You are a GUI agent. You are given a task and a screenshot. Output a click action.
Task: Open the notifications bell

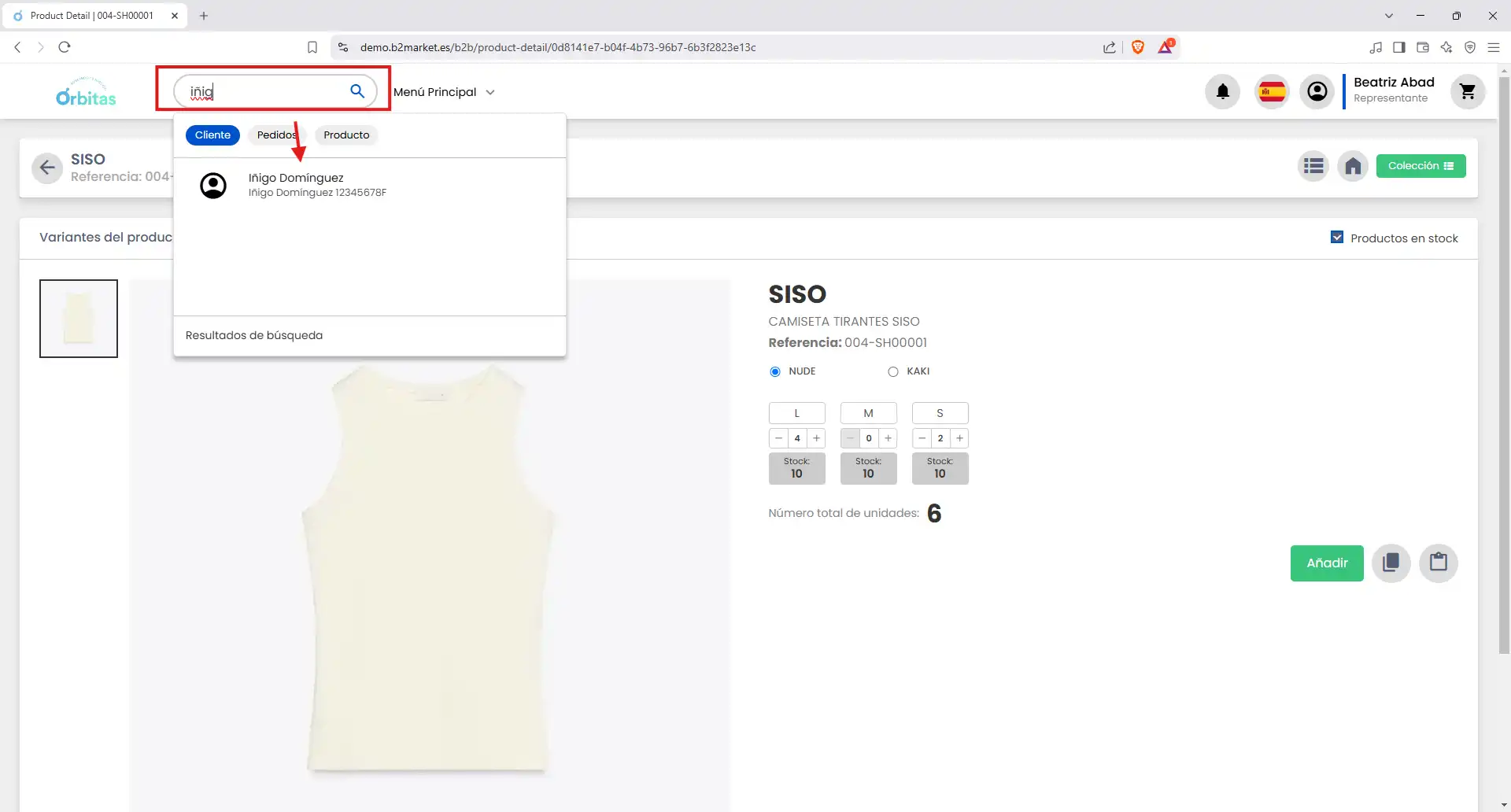point(1221,91)
